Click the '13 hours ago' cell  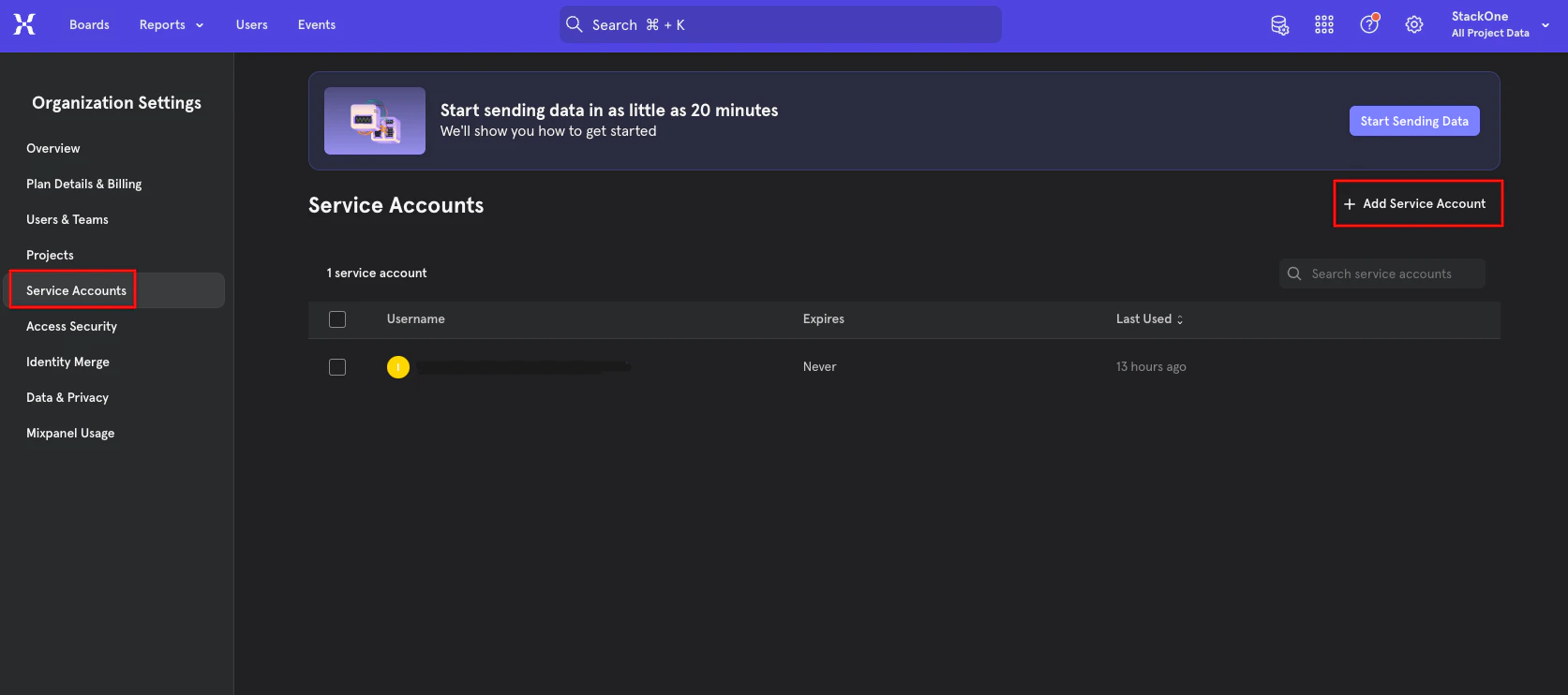(1151, 367)
